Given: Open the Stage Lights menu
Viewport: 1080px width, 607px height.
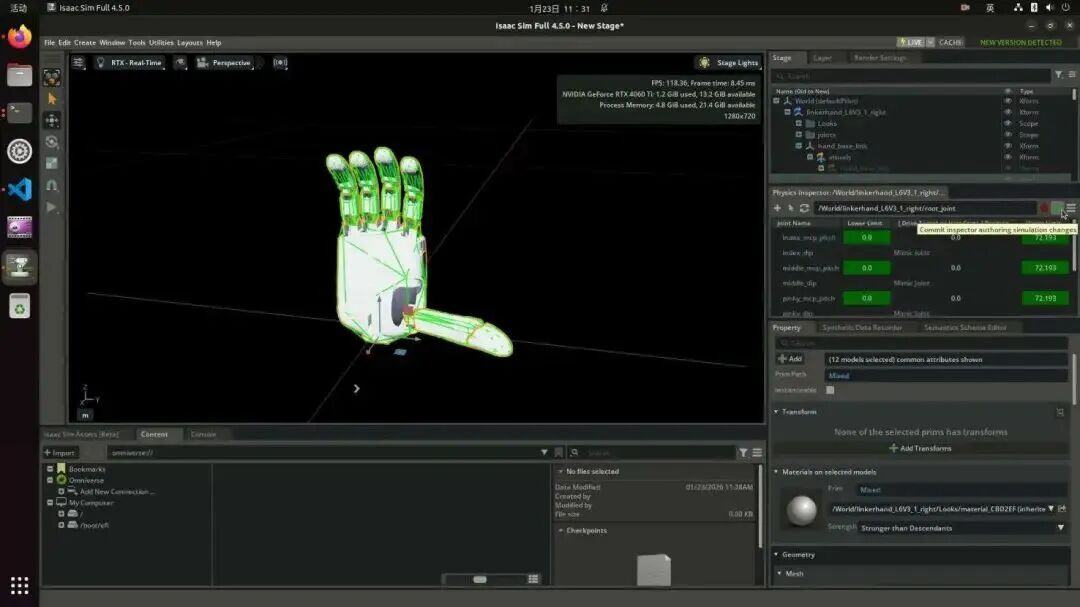Looking at the screenshot, I should tap(729, 63).
